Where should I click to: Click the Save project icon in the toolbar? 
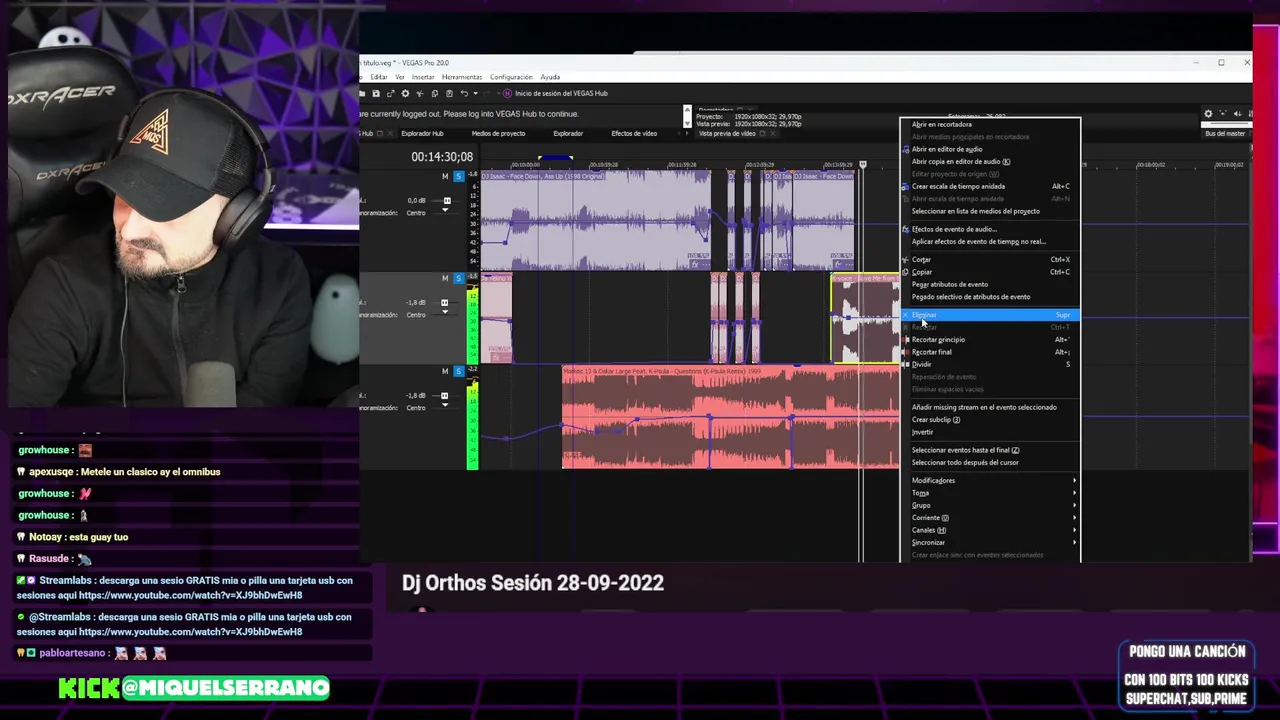point(376,93)
